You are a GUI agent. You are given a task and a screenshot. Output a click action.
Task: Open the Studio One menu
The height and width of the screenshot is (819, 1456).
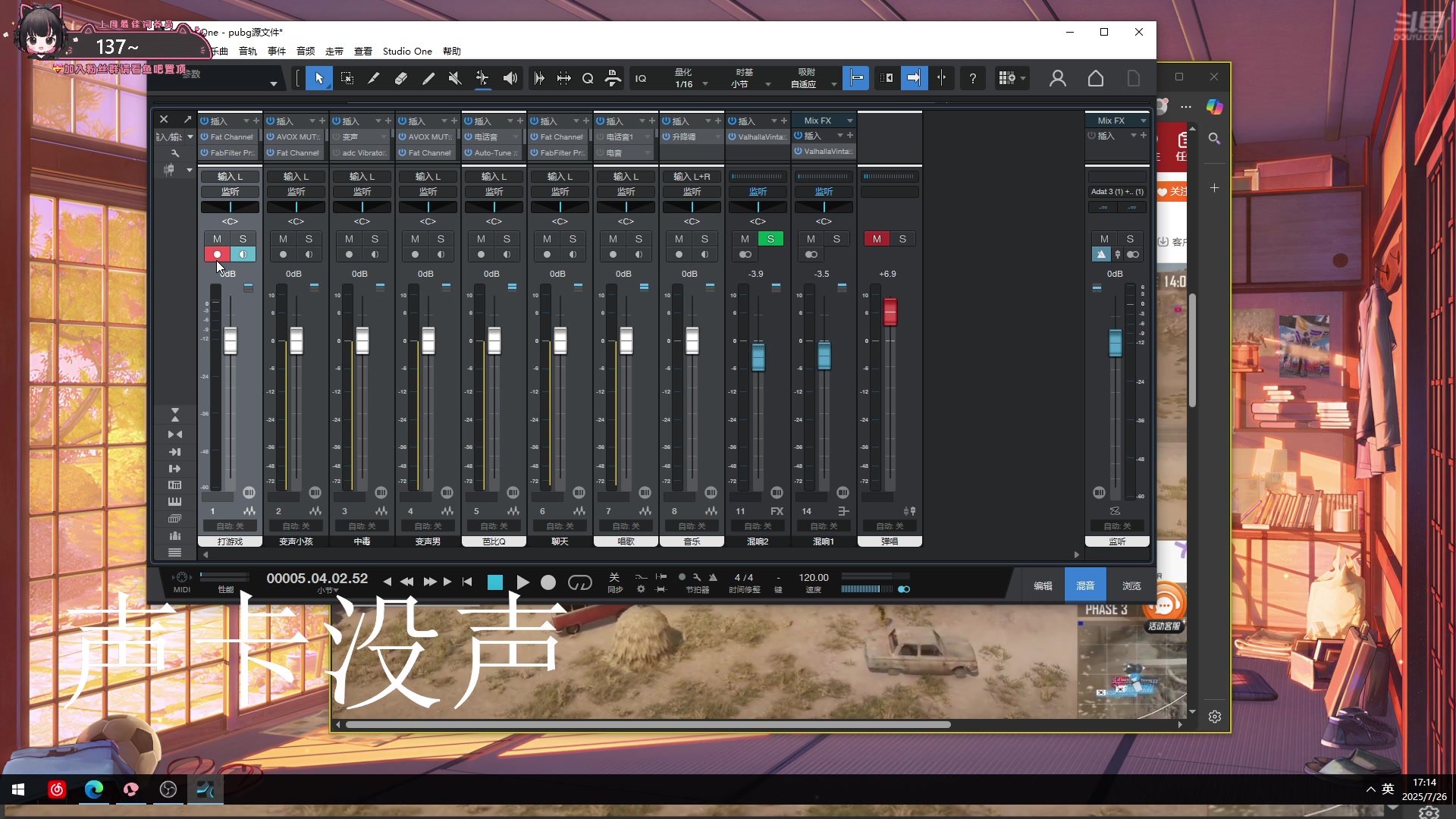click(407, 51)
